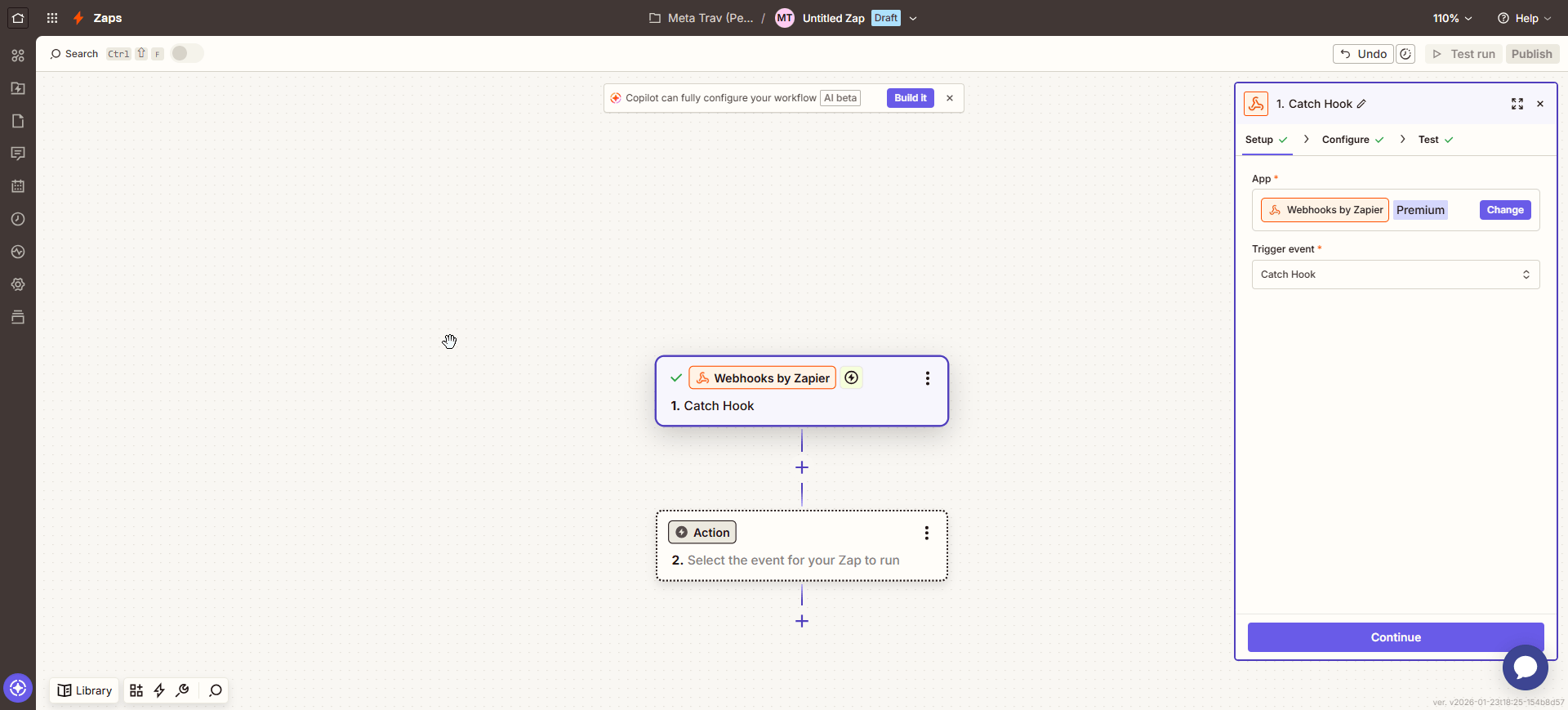Open the notes file sidebar icon
Viewport: 1568px width, 710px height.
point(18,121)
